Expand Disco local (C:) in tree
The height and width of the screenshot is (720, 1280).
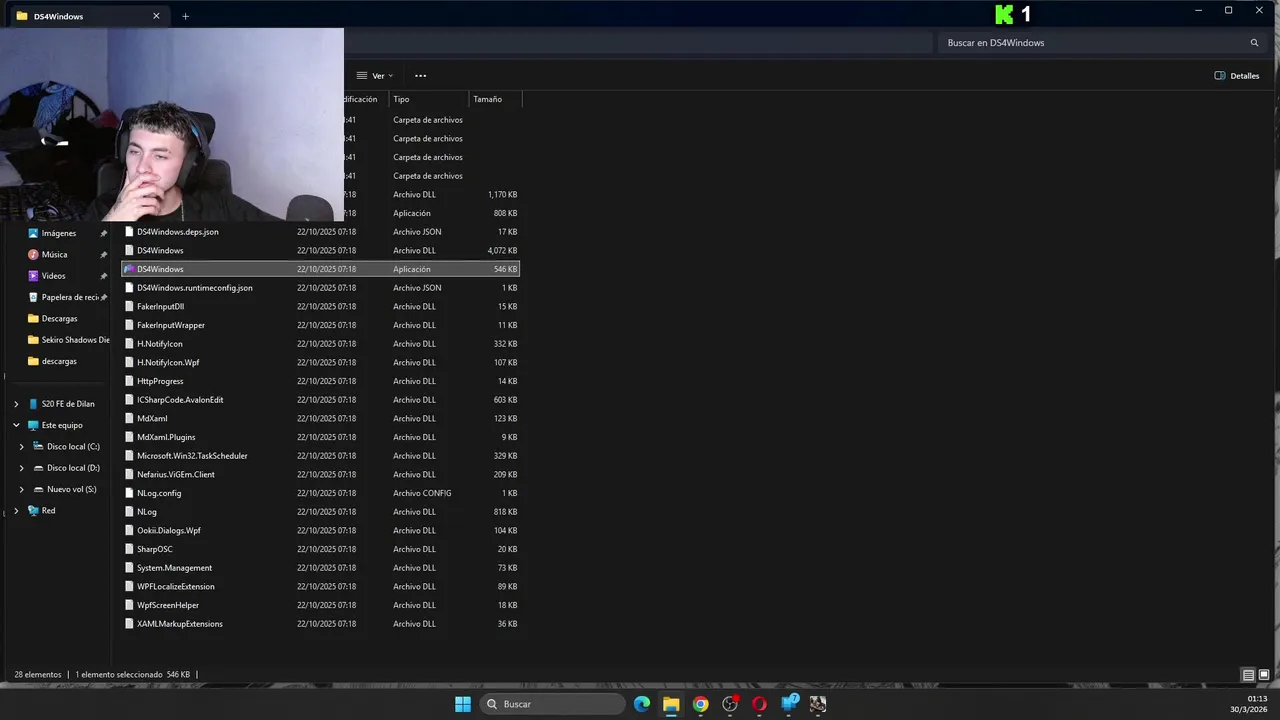click(22, 447)
